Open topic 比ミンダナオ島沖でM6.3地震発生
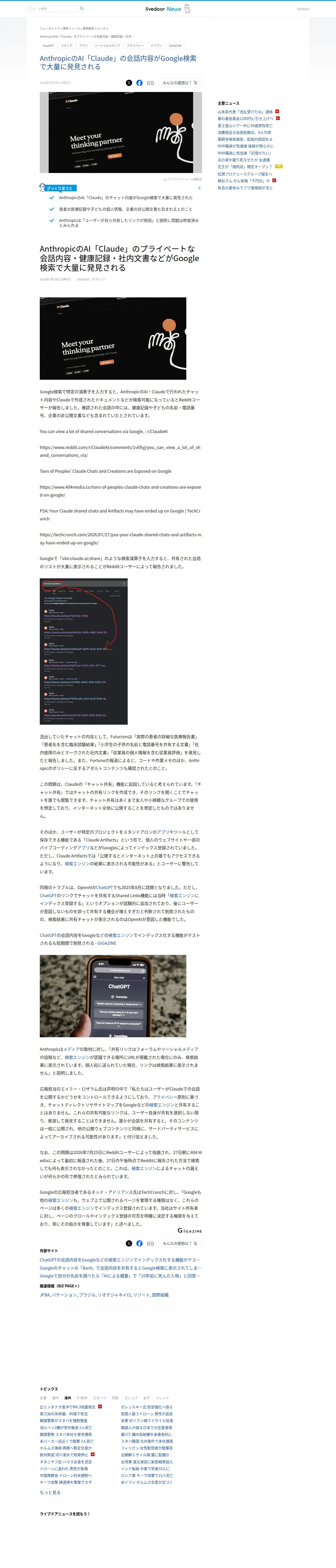The width and height of the screenshot is (336, 1568). pos(68,1407)
